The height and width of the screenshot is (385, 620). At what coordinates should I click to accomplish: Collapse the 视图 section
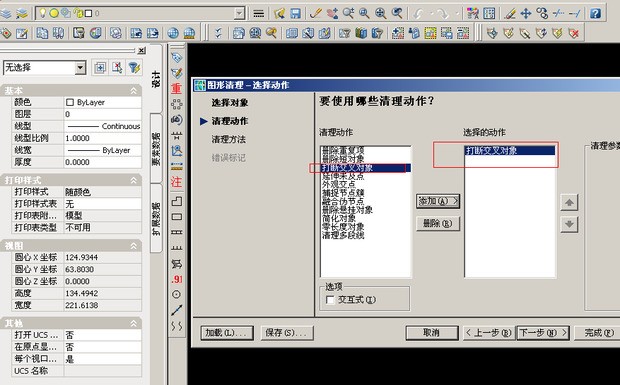pyautogui.click(x=134, y=246)
